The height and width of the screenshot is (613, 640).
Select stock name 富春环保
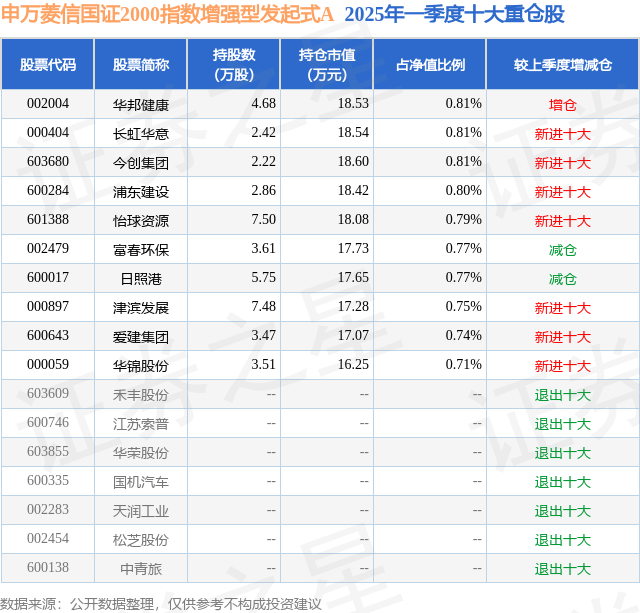141,250
